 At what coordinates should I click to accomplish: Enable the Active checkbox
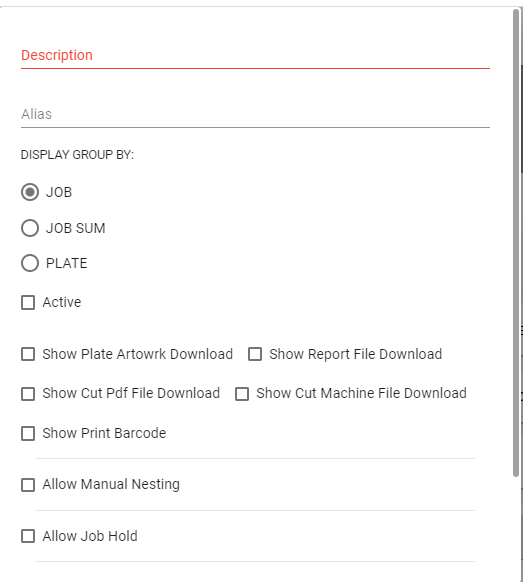(x=28, y=303)
